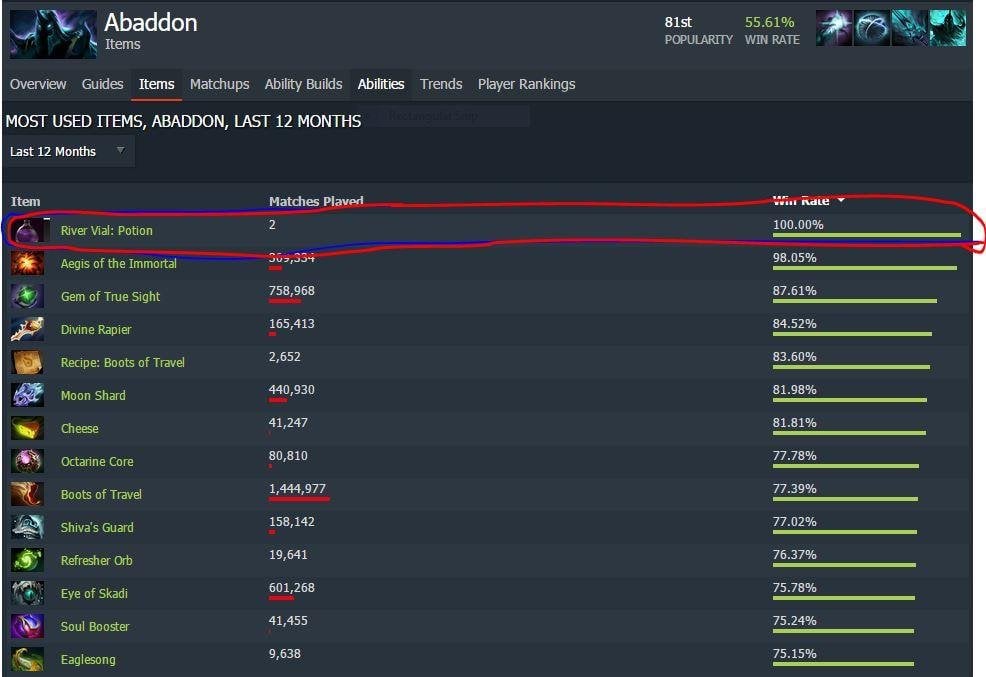Click the 84.52% win rate cell
The height and width of the screenshot is (677, 986).
(x=795, y=324)
